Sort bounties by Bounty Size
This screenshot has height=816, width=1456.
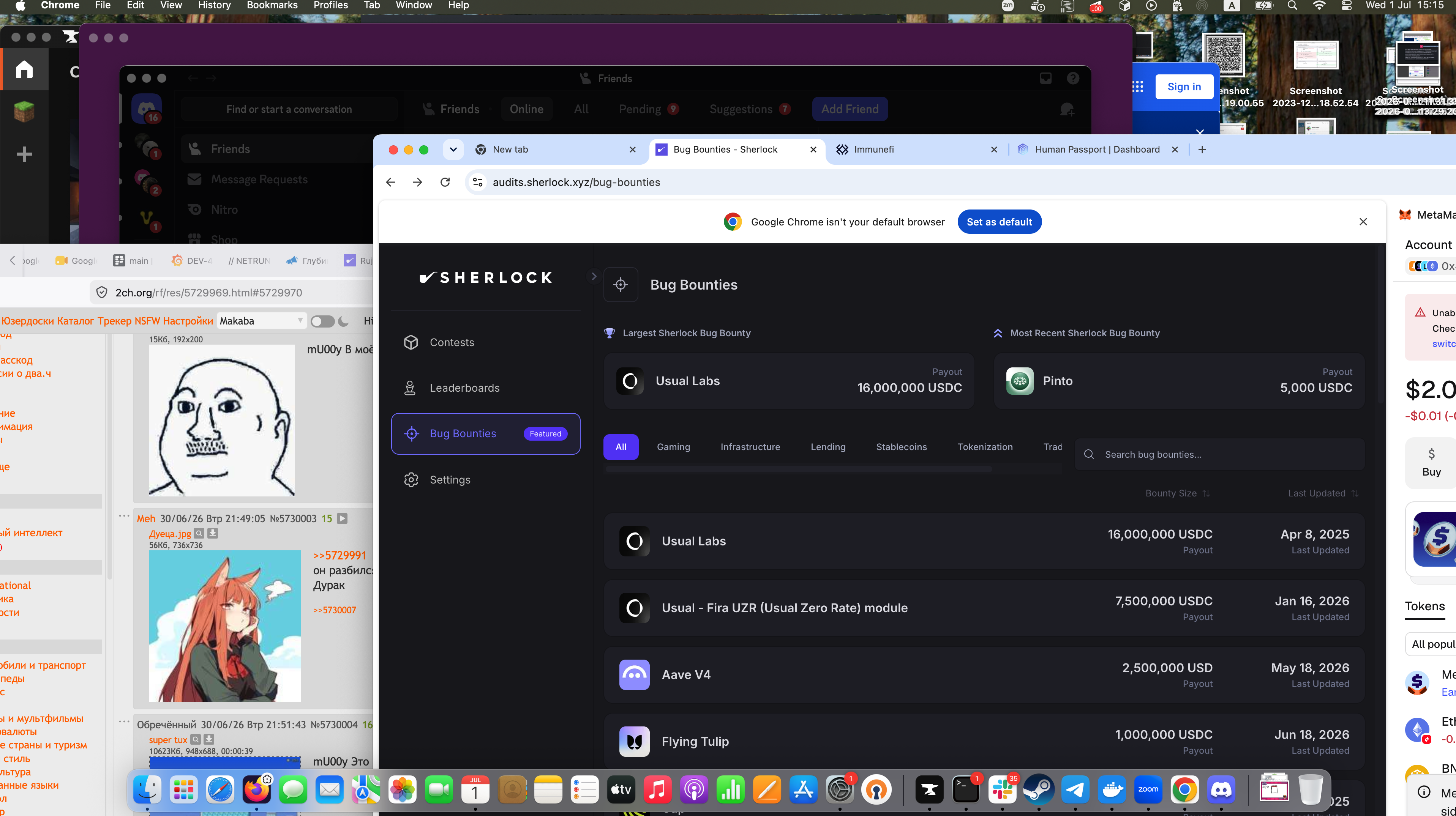click(1177, 493)
